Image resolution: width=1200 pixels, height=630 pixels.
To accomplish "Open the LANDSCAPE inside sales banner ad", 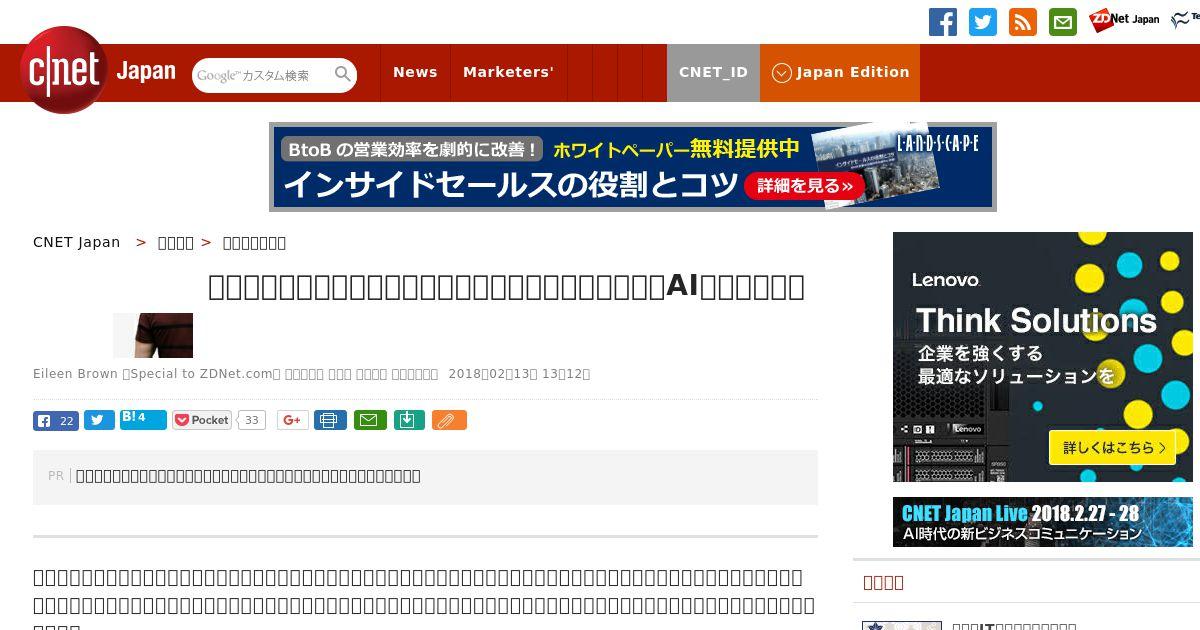I will click(633, 167).
